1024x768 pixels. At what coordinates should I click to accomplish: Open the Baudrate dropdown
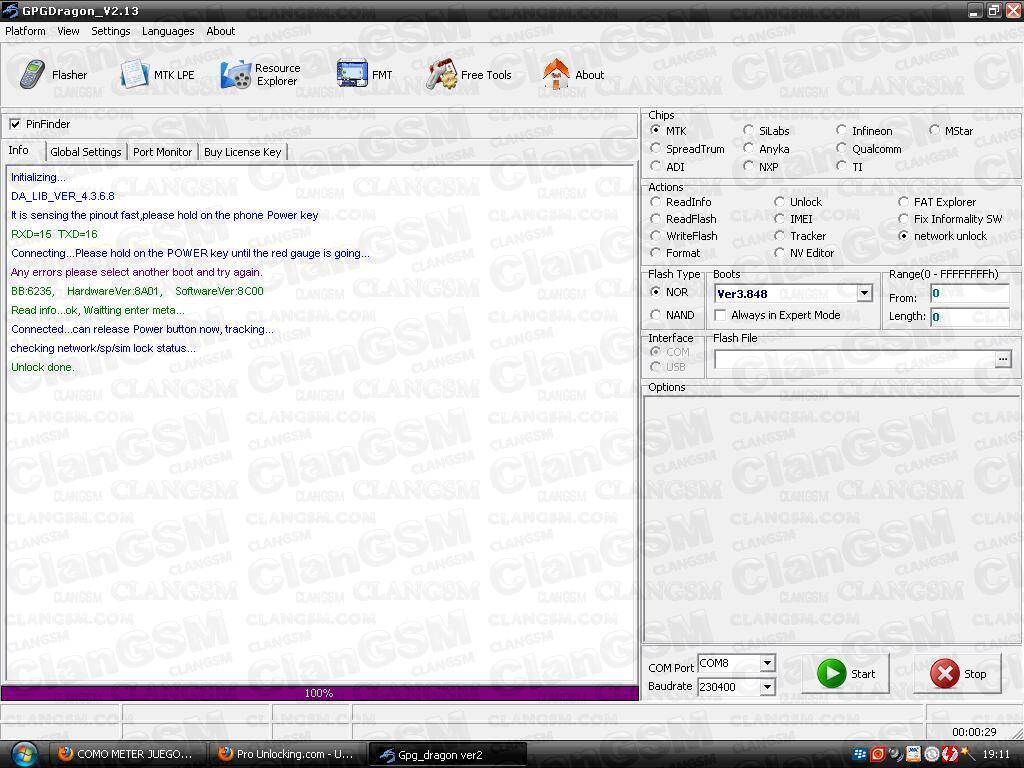tap(768, 687)
